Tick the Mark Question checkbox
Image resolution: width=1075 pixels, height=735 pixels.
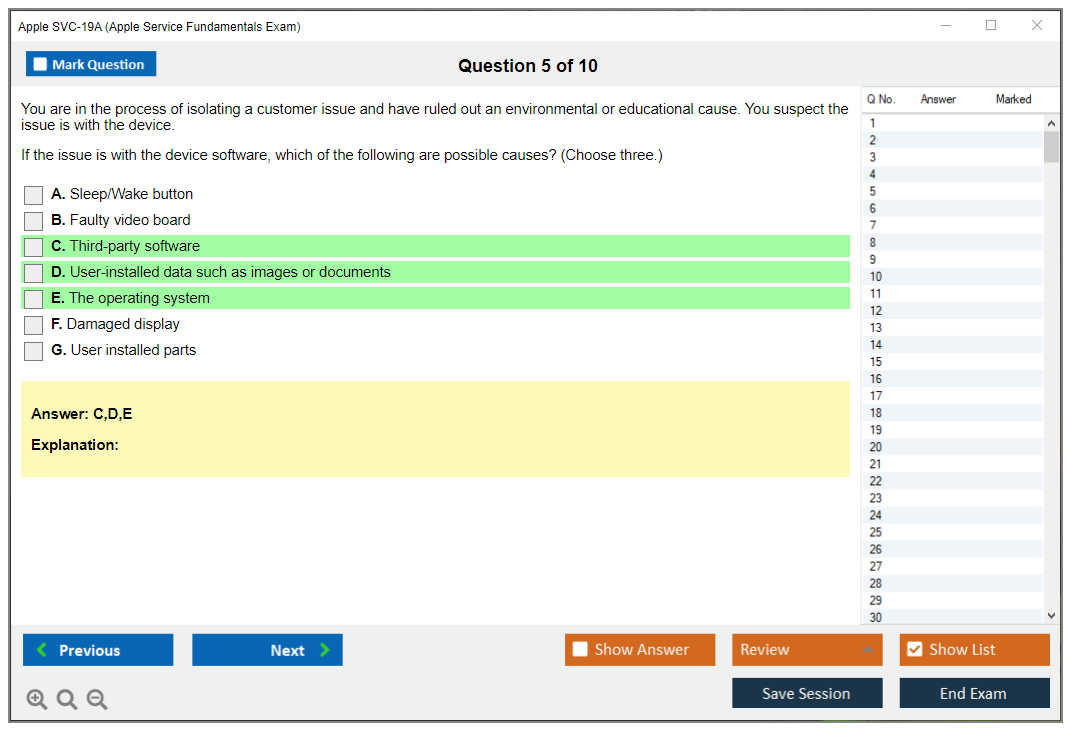[41, 65]
